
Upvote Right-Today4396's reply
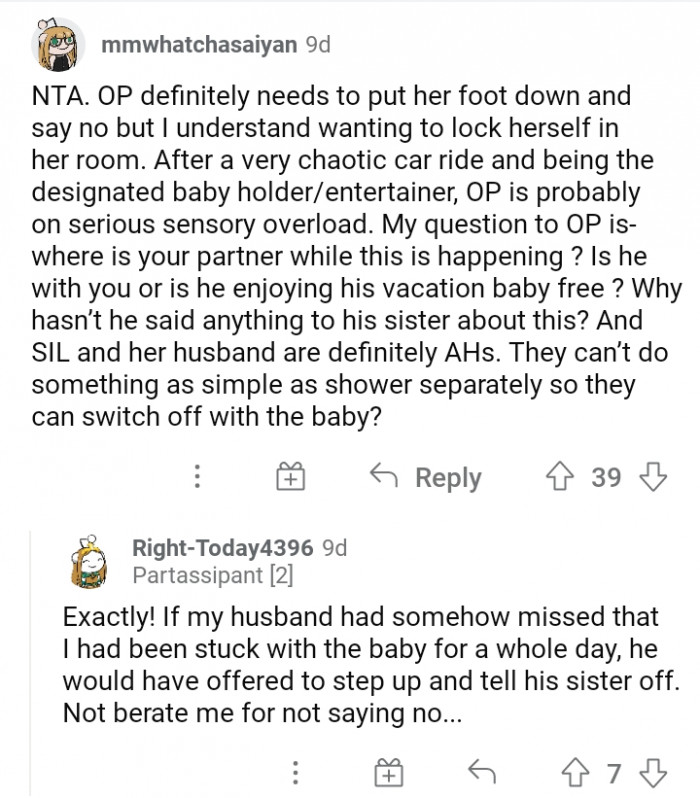tap(577, 773)
